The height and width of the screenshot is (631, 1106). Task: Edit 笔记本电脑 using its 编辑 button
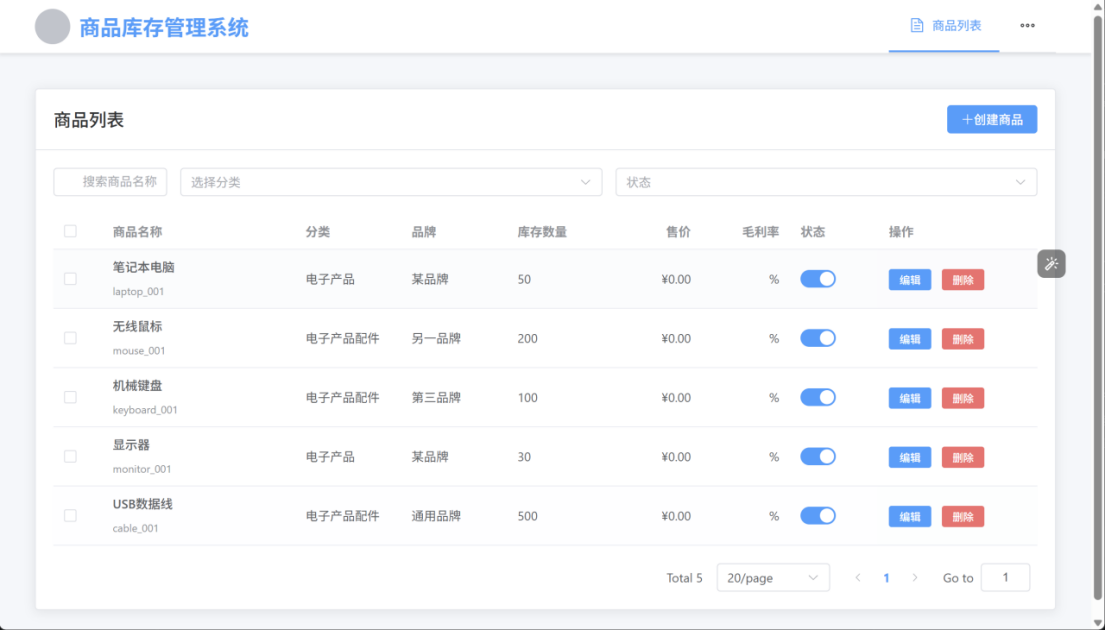point(909,279)
